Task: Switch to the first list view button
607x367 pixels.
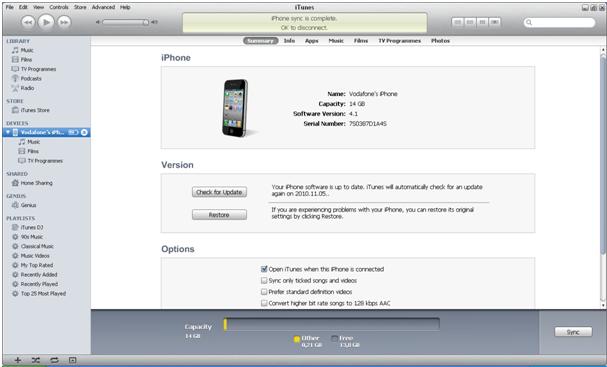Action: point(458,22)
